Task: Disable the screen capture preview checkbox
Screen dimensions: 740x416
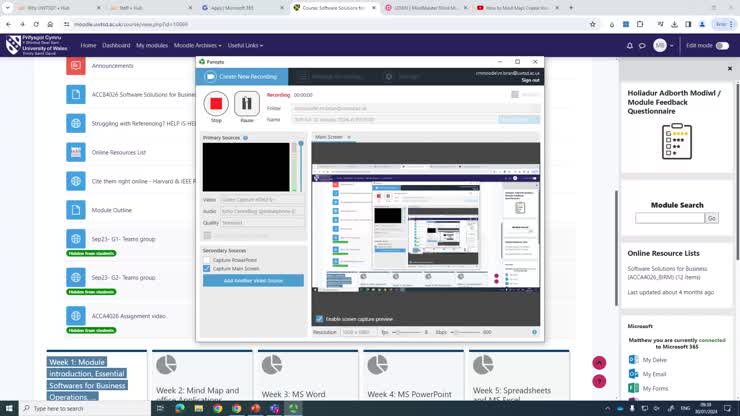Action: coord(318,319)
